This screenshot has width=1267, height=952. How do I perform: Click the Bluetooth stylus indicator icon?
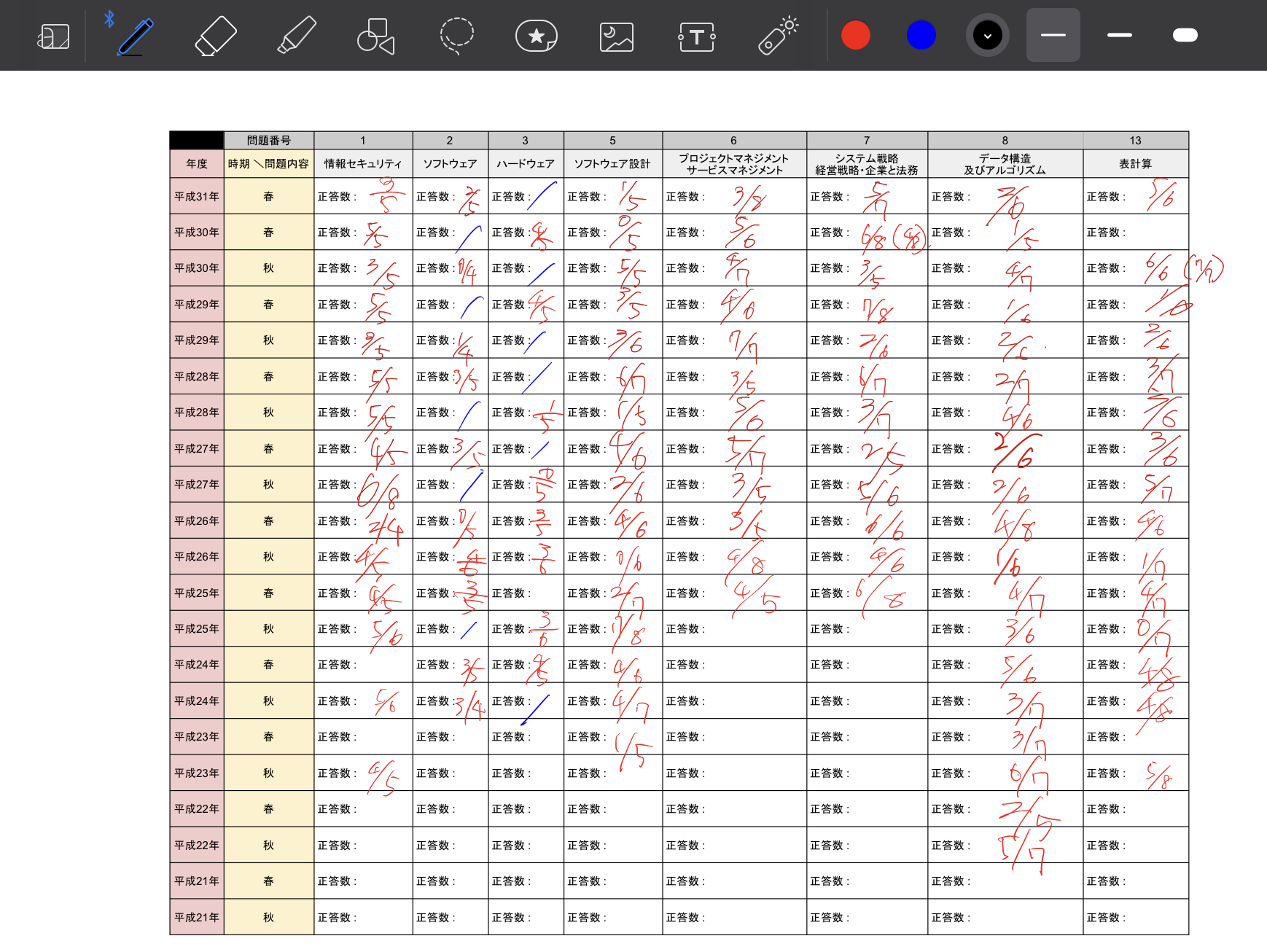coord(109,19)
